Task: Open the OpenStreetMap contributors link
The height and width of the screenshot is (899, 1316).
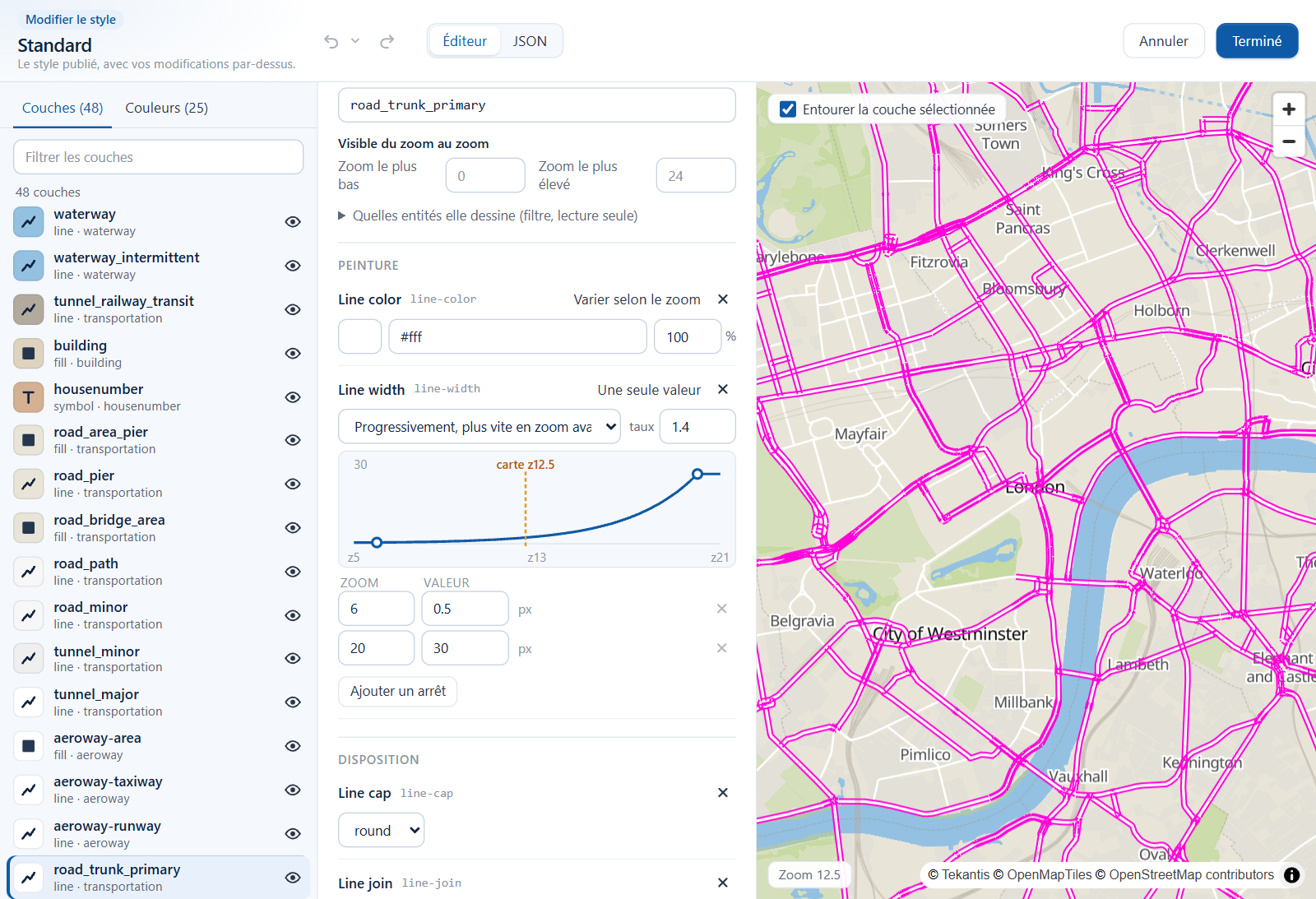Action: (x=1184, y=875)
